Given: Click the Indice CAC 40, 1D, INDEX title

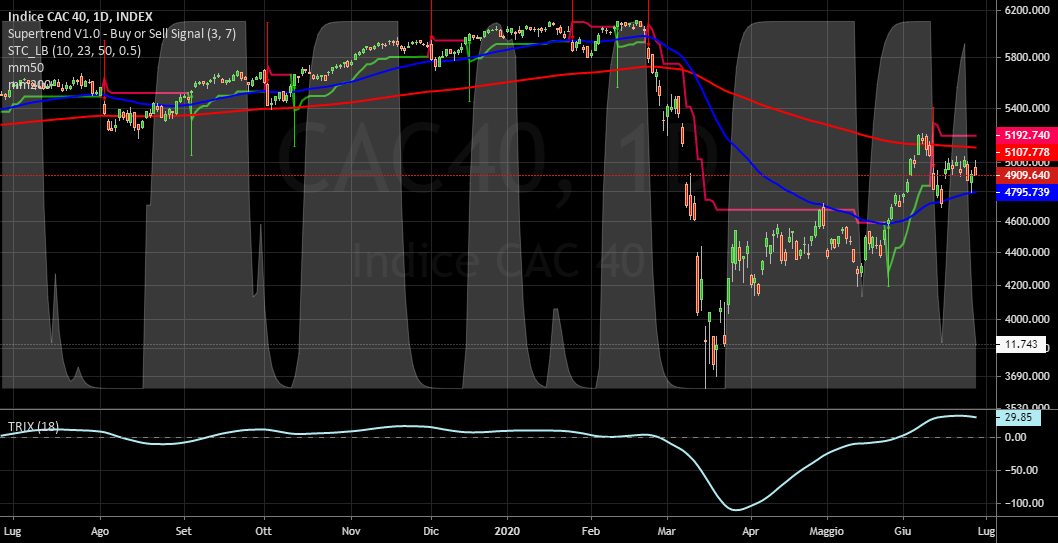Looking at the screenshot, I should 80,17.
